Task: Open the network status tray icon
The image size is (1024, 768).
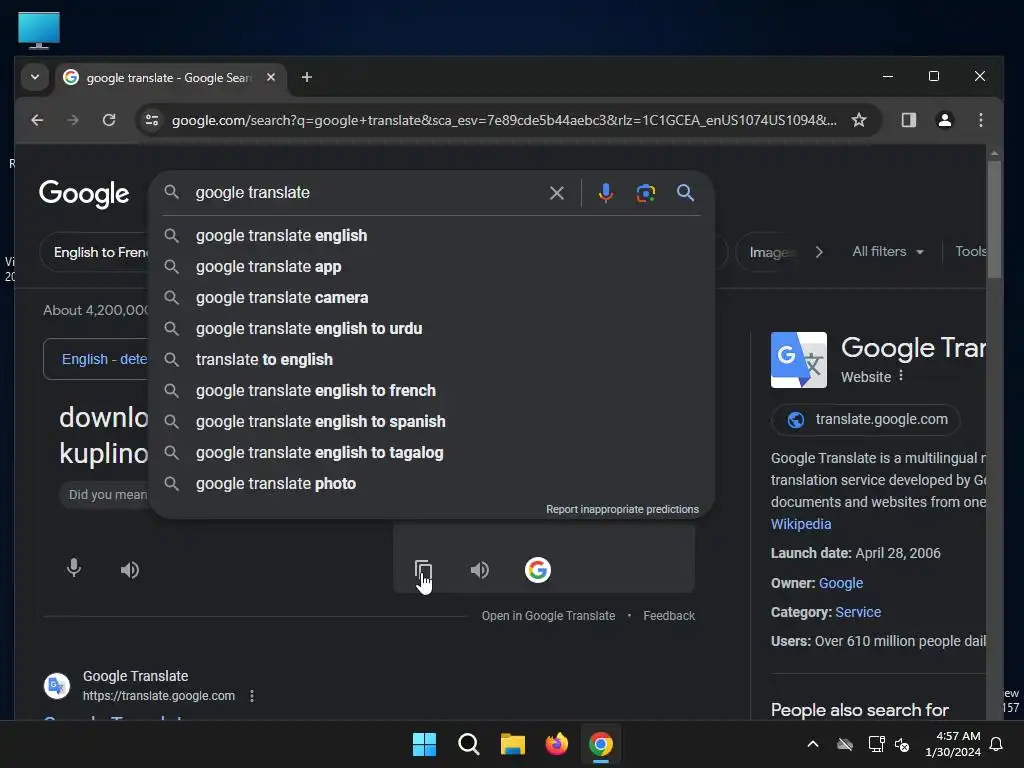Action: [876, 744]
